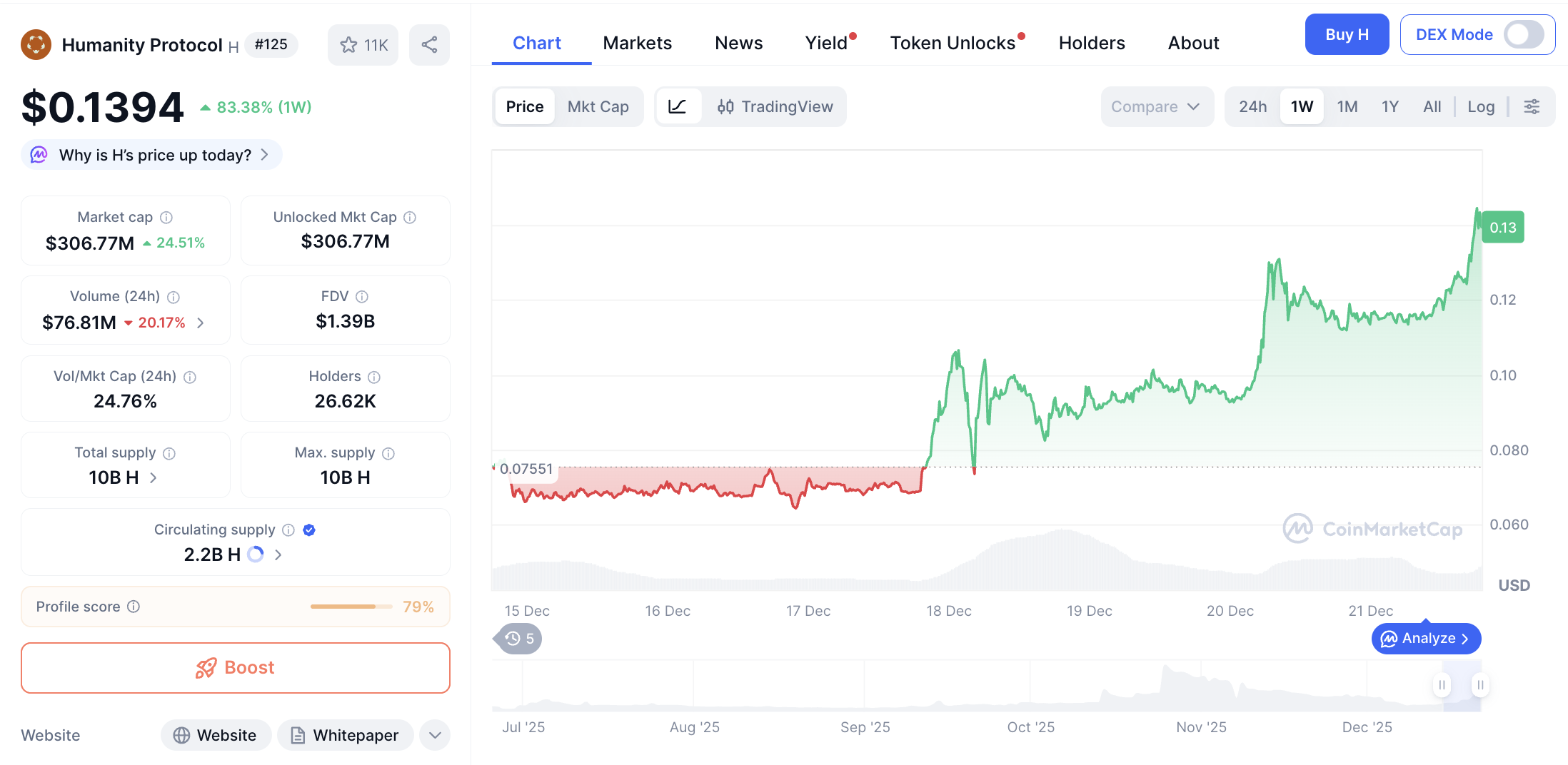Click the FDV info icon

(x=362, y=296)
